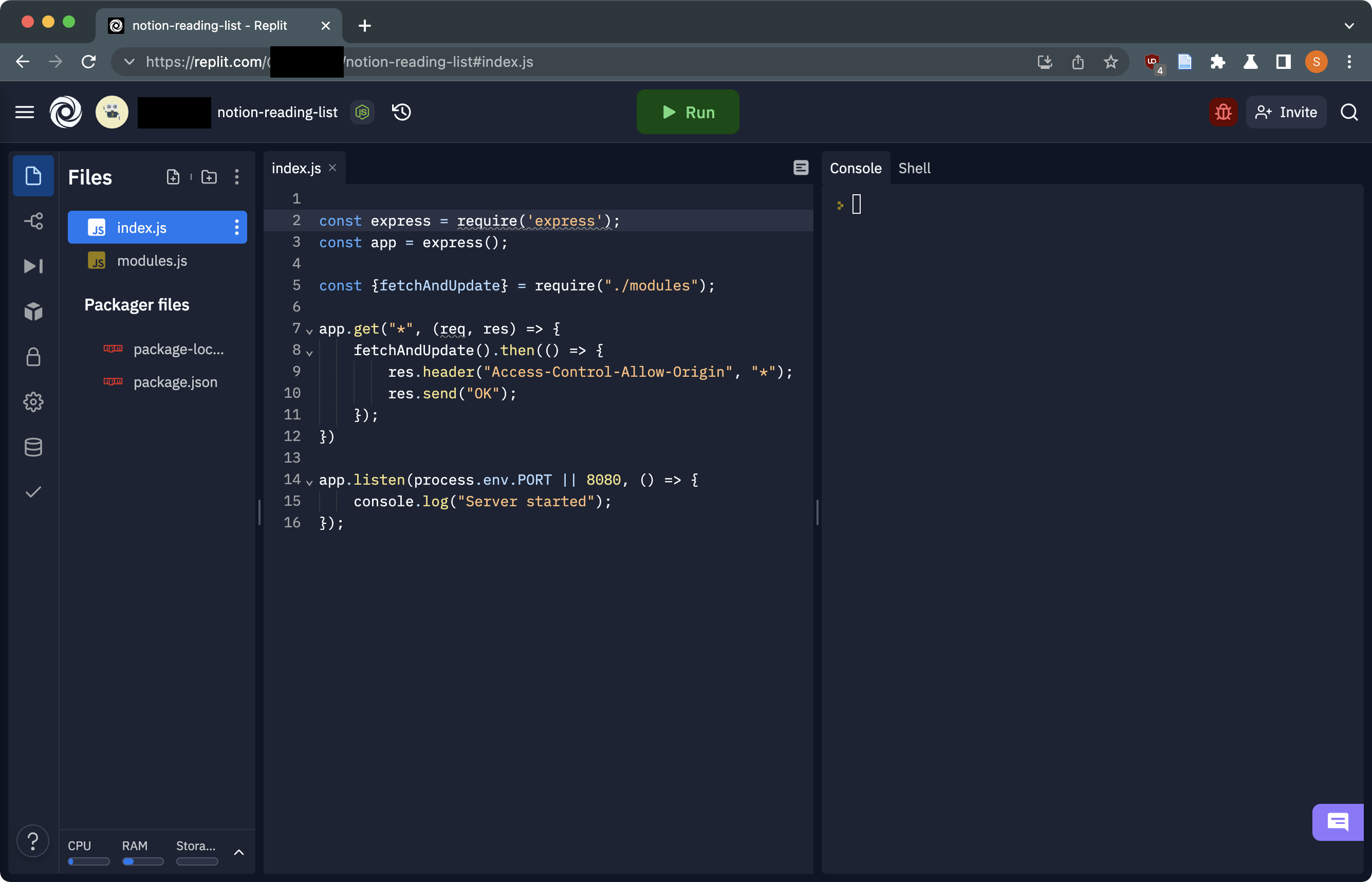Click the red bug report icon
This screenshot has width=1372, height=882.
coord(1223,112)
